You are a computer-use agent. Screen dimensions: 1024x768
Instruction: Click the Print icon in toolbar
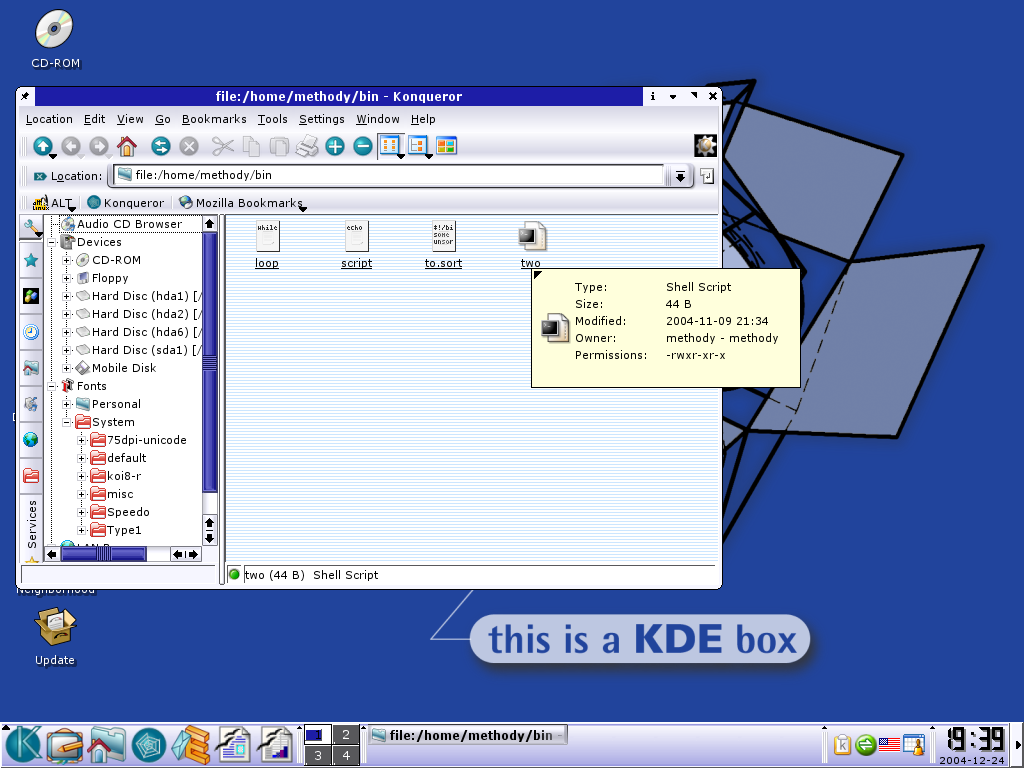(x=307, y=147)
